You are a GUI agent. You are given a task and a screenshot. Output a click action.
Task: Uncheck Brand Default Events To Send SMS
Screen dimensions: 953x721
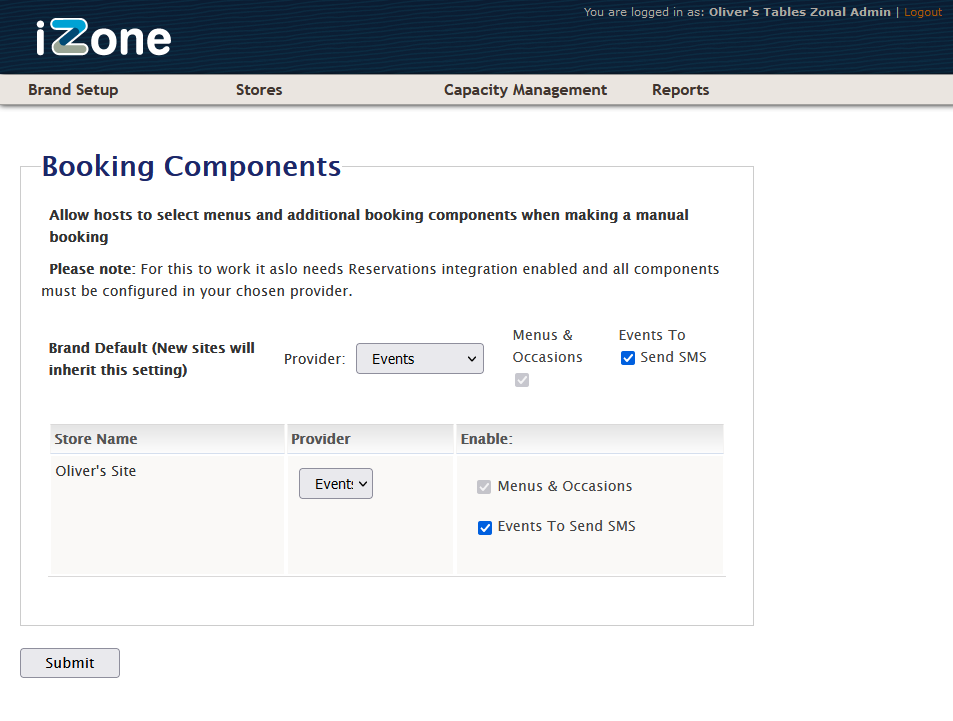[x=628, y=358]
